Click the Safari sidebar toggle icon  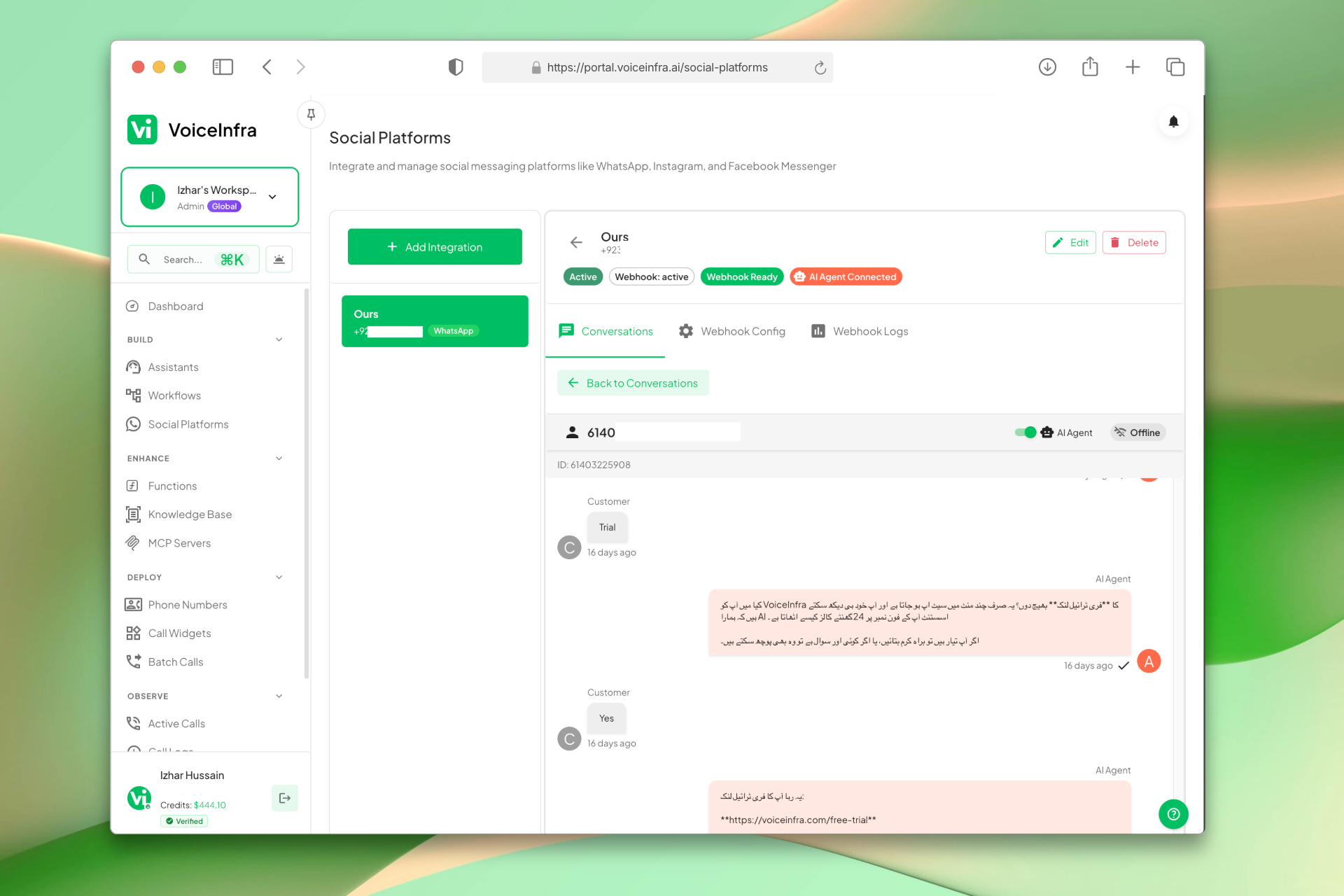(x=223, y=67)
